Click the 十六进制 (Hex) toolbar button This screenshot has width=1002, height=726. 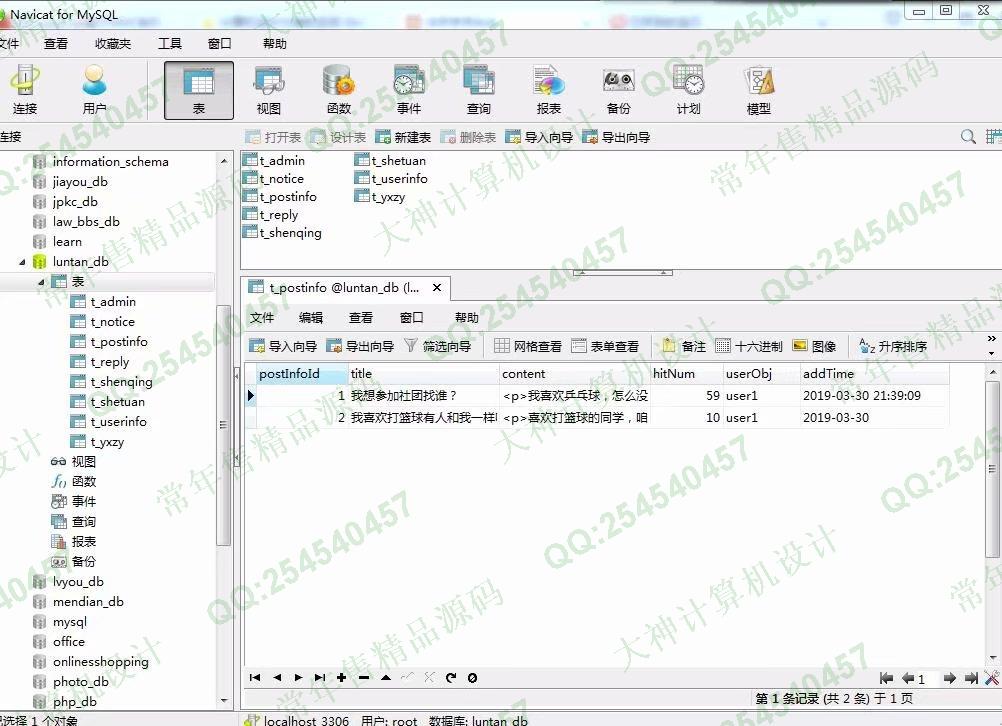point(749,346)
